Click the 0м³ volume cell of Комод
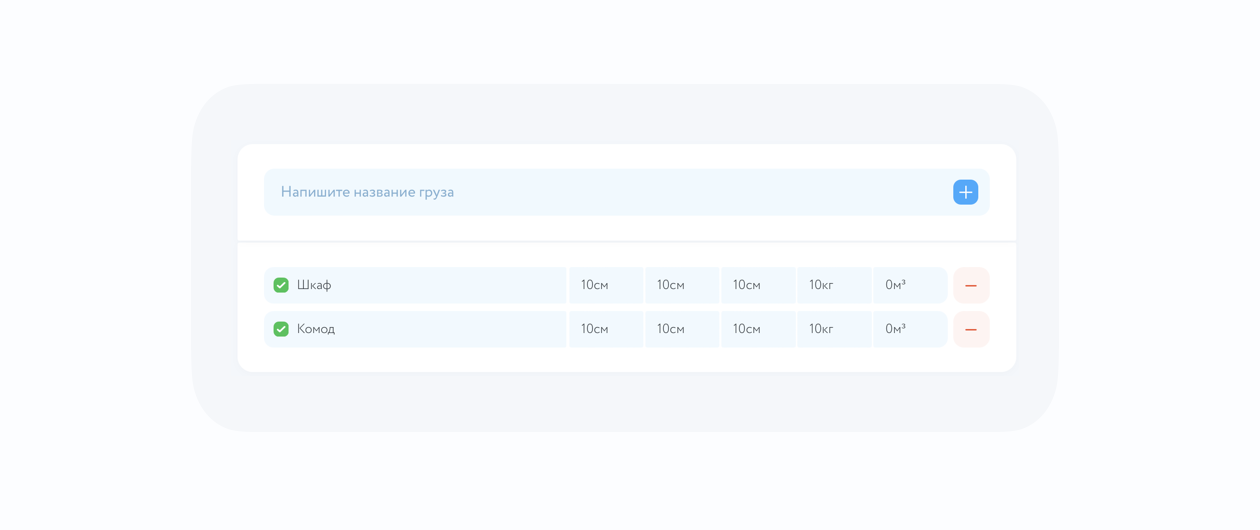This screenshot has height=530, width=1260. (x=910, y=329)
